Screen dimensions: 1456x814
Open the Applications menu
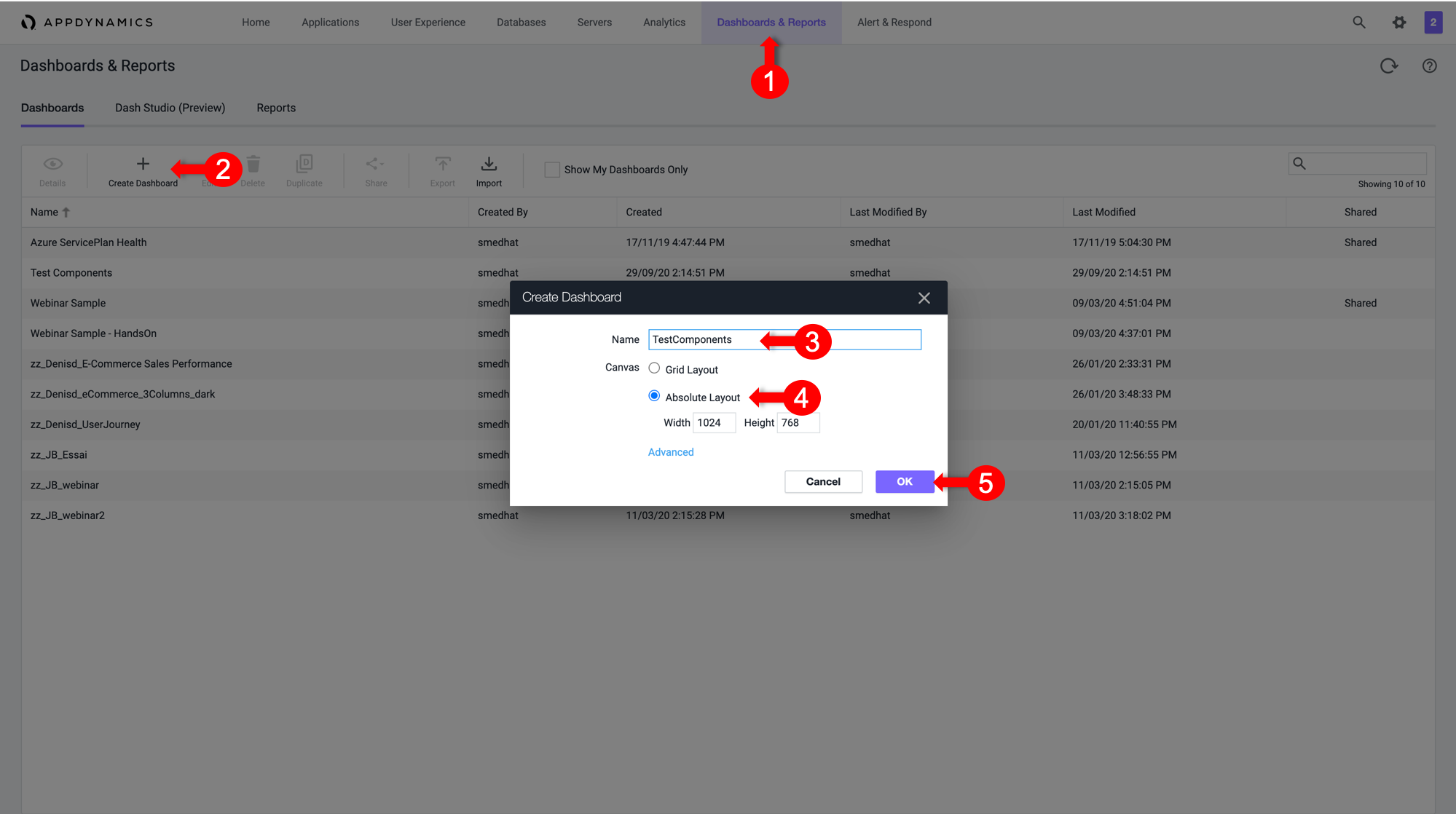click(330, 23)
